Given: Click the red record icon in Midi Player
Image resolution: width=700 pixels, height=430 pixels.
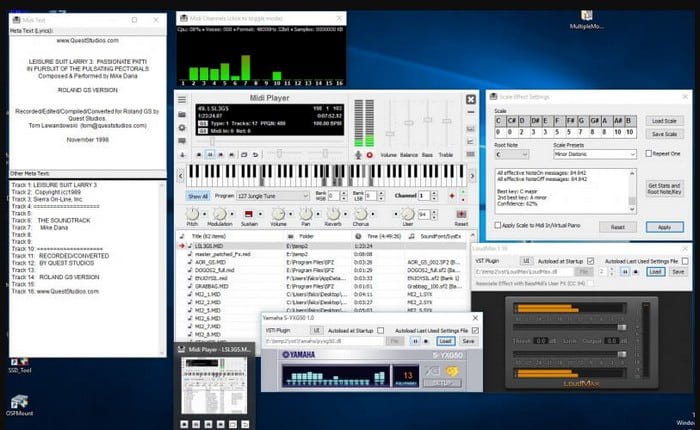Looking at the screenshot, I should pos(370,155).
